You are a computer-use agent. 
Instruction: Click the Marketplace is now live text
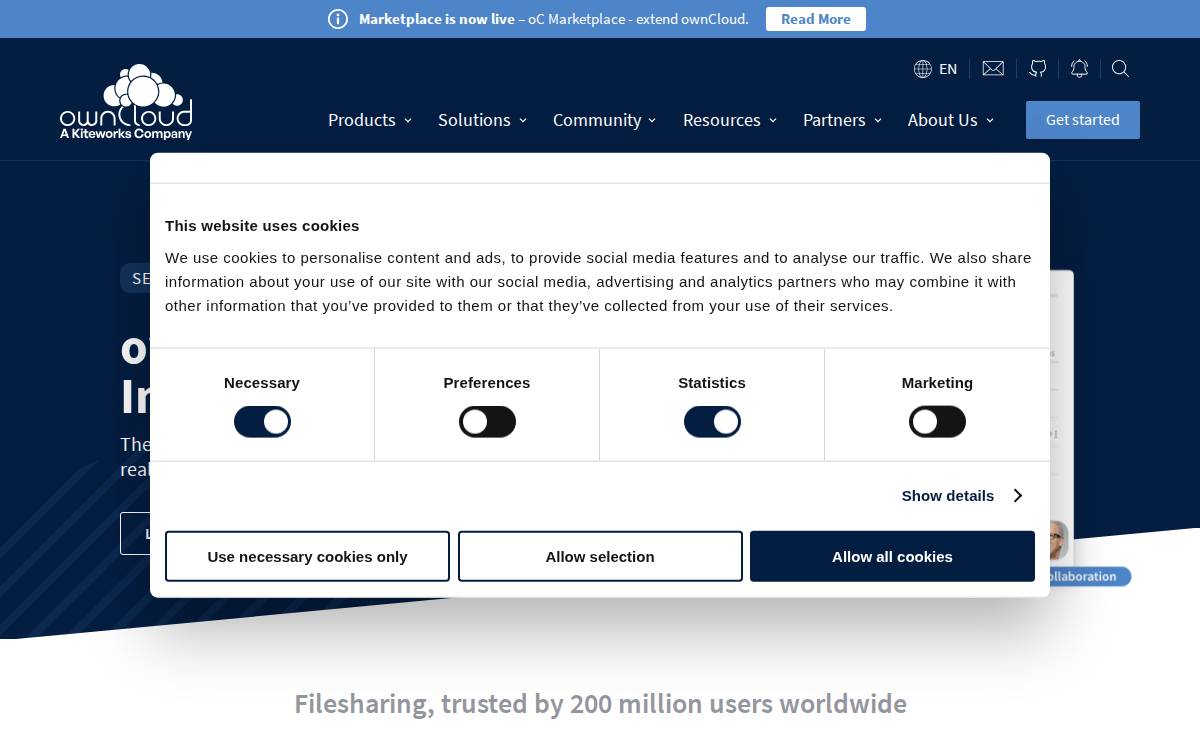(x=437, y=19)
